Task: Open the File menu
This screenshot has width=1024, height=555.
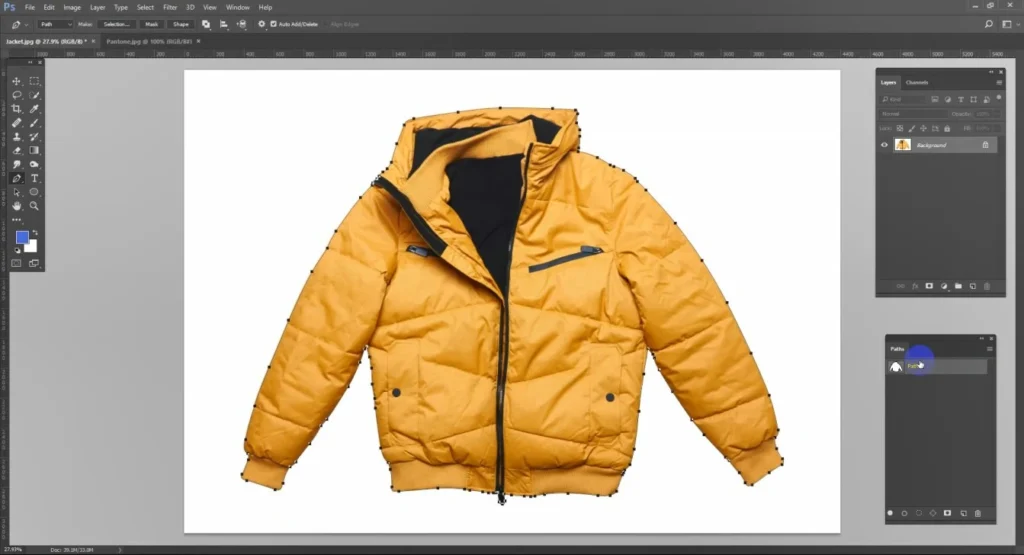Action: (x=29, y=7)
